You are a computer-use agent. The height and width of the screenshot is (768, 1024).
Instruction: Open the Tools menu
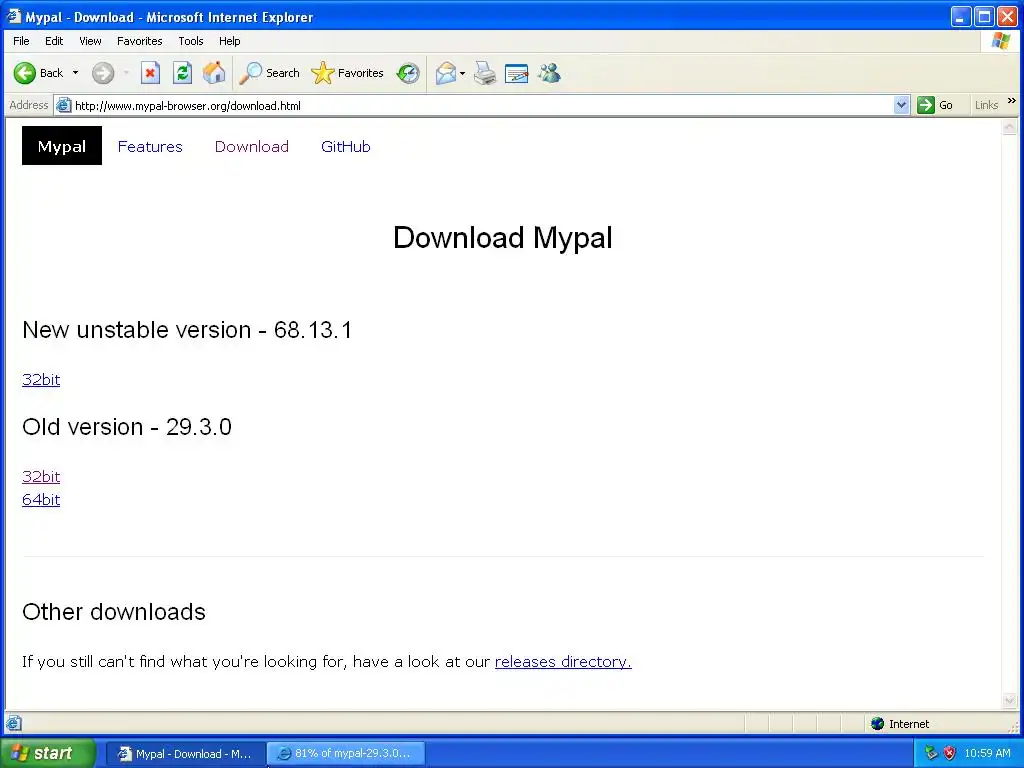191,41
